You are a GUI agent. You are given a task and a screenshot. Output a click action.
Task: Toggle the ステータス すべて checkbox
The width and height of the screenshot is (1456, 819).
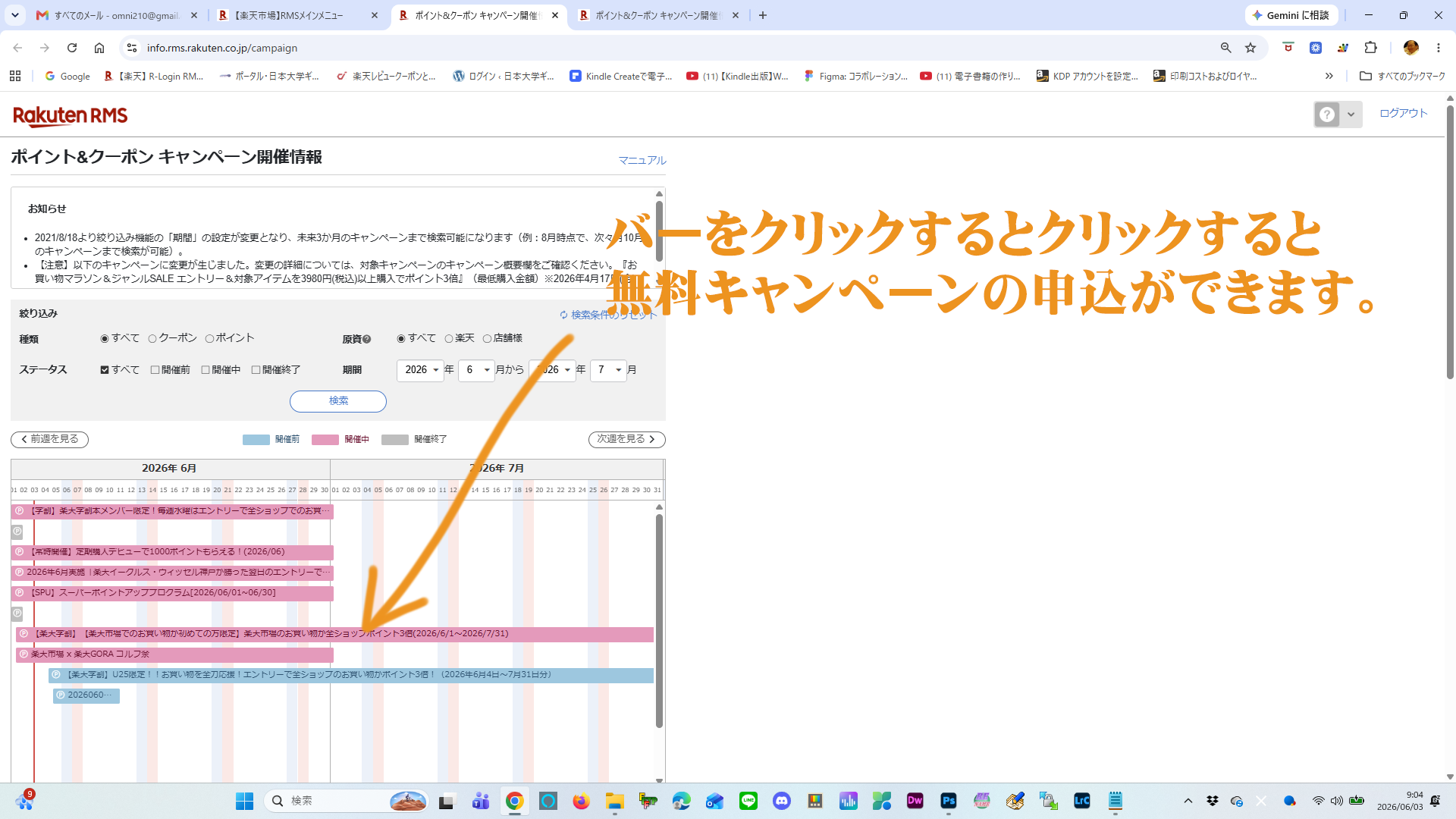pos(105,370)
